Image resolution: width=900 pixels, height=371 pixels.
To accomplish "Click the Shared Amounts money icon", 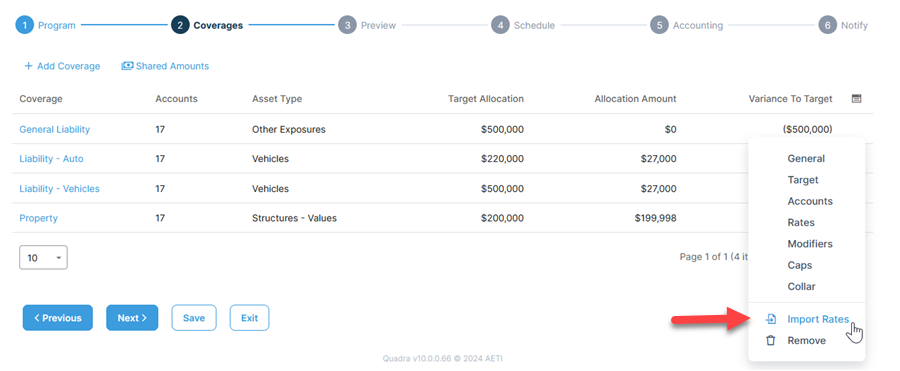I will point(127,66).
